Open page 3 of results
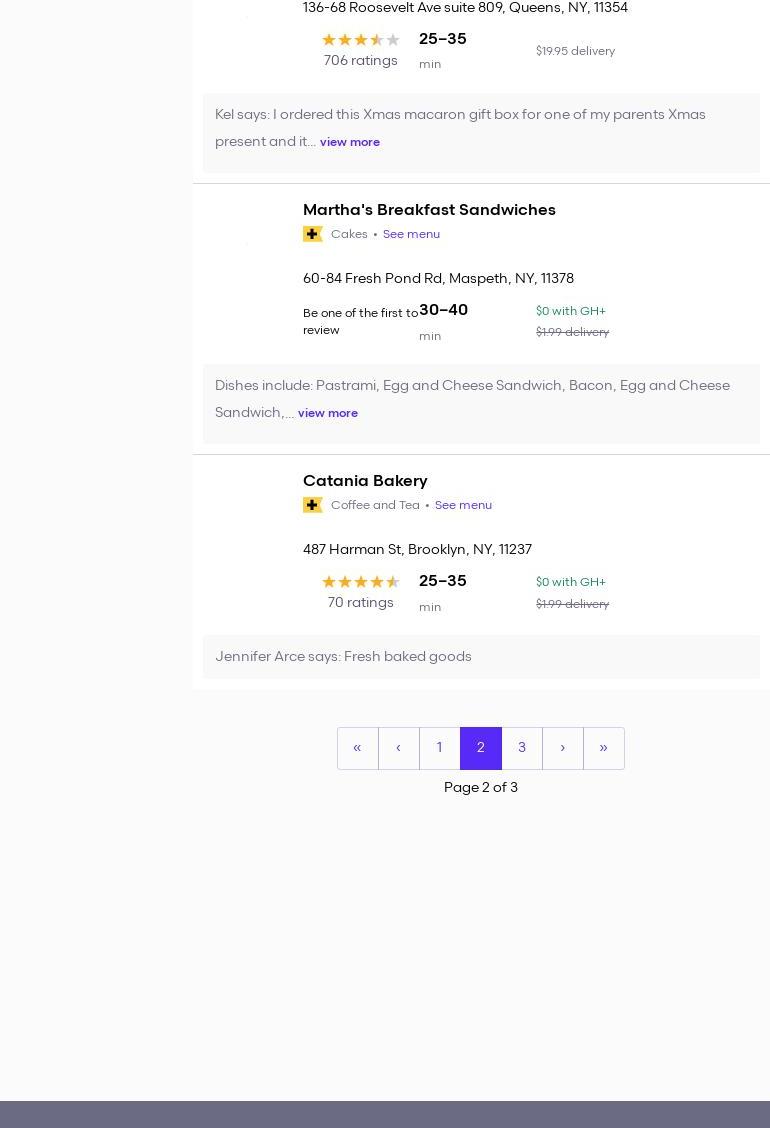770x1128 pixels. [521, 748]
